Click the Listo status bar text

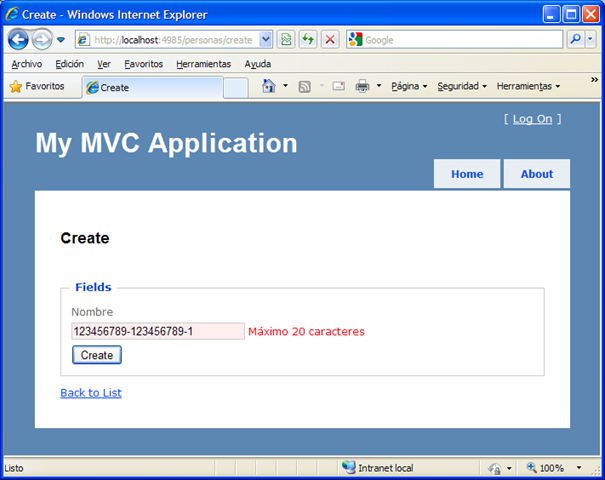(x=14, y=468)
